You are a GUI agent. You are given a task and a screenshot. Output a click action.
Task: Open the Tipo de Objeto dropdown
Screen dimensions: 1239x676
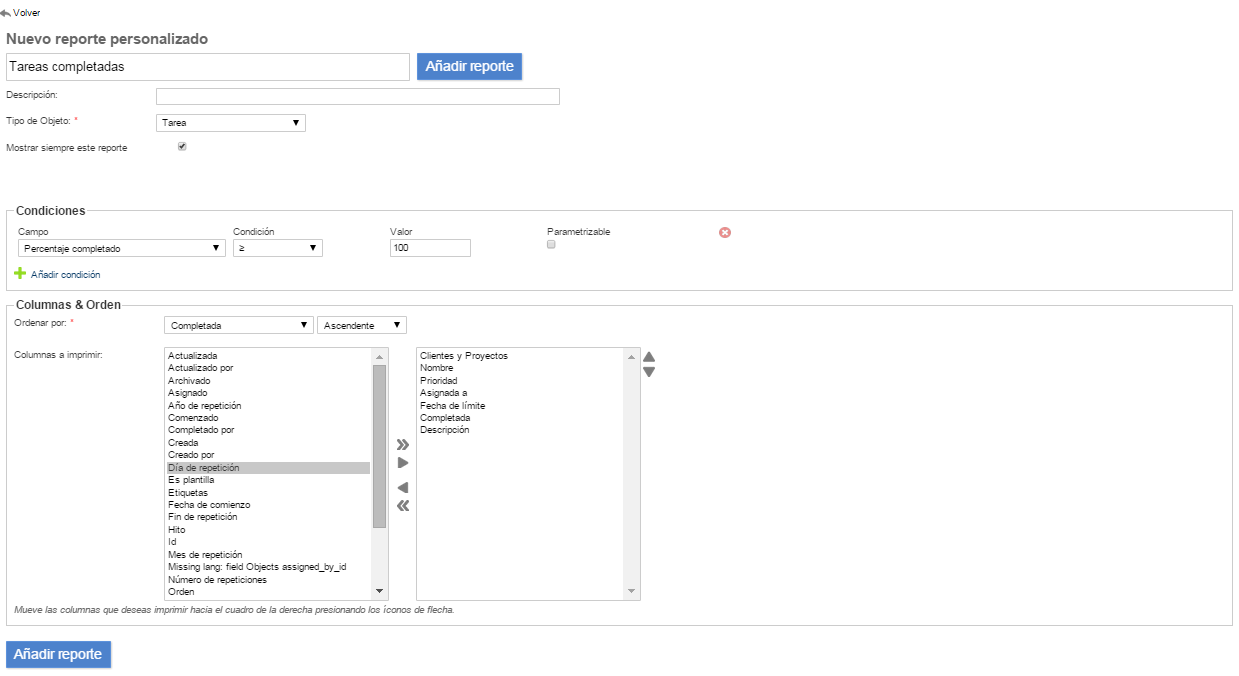click(231, 123)
